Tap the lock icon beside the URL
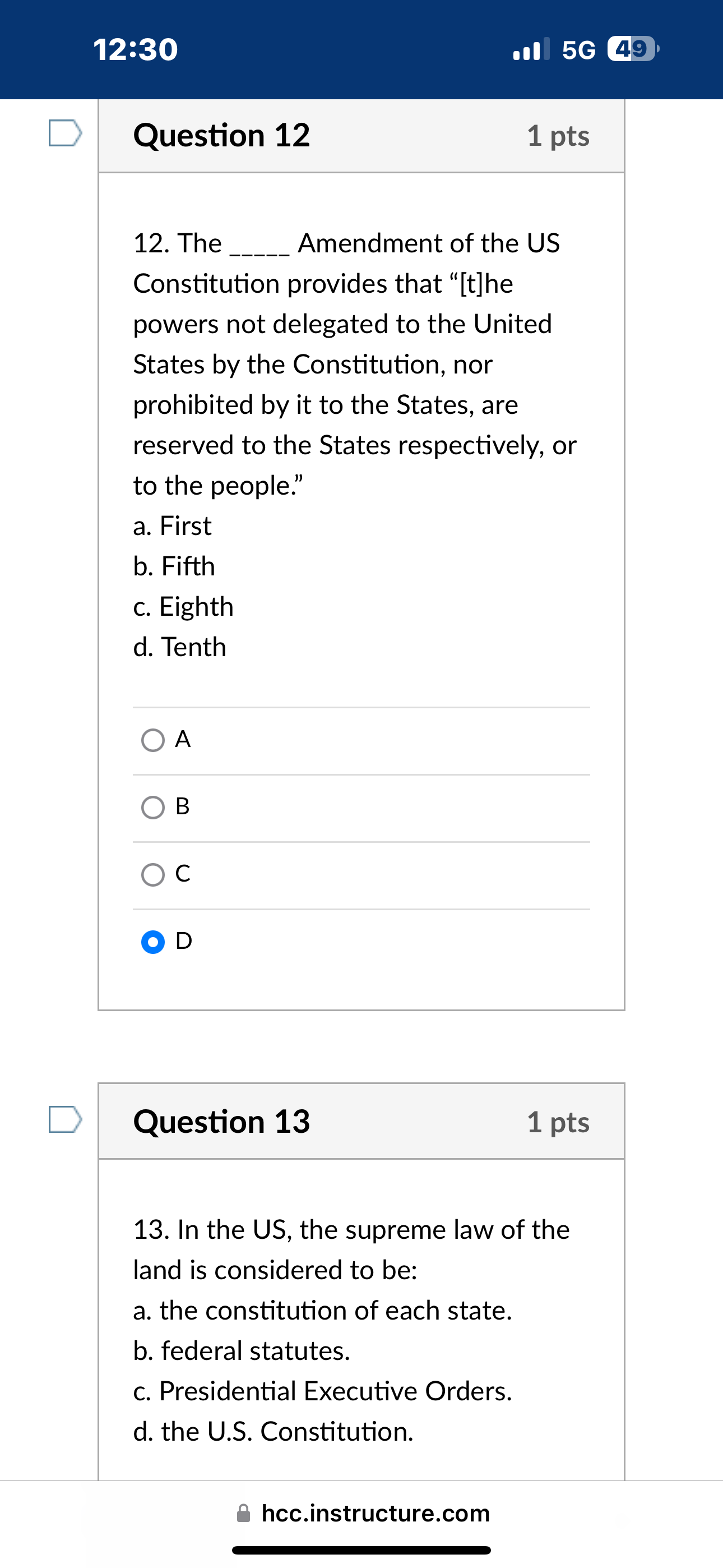Viewport: 723px width, 1568px height. click(243, 1512)
